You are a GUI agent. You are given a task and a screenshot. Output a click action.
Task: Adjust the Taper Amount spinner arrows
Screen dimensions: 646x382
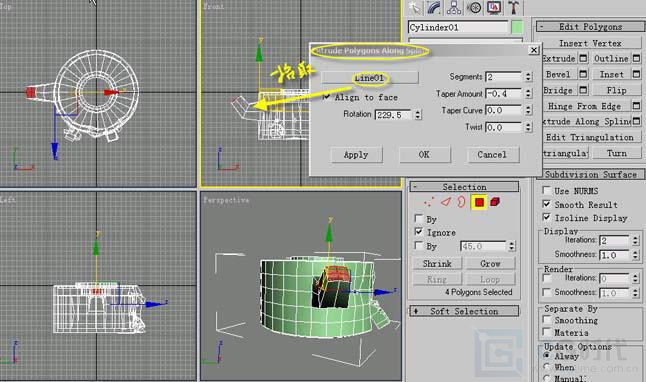pos(528,94)
